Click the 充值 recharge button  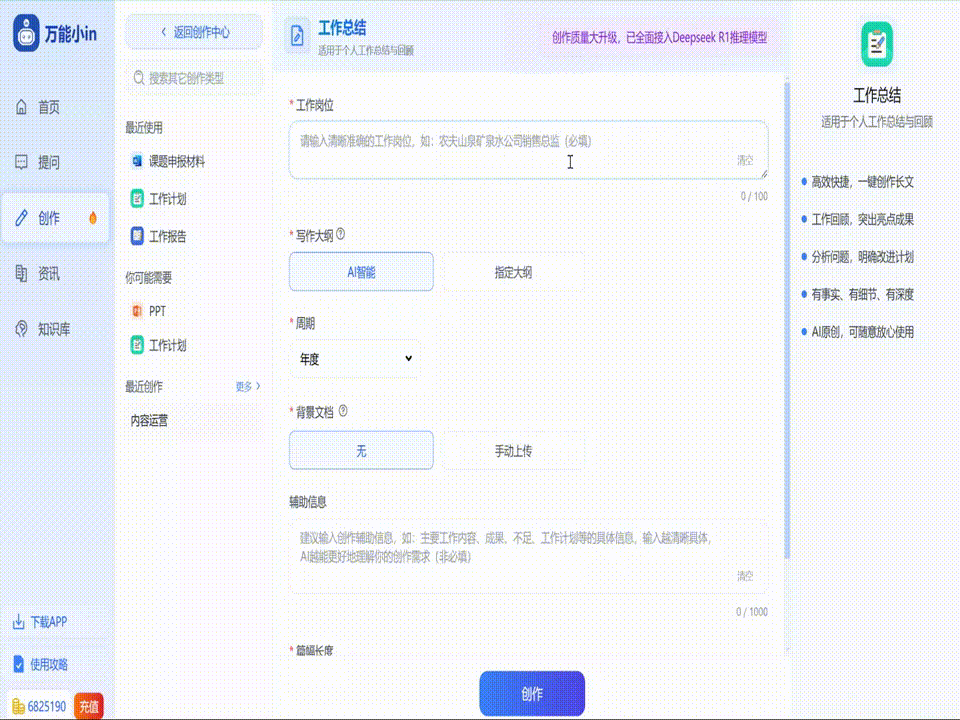(89, 707)
